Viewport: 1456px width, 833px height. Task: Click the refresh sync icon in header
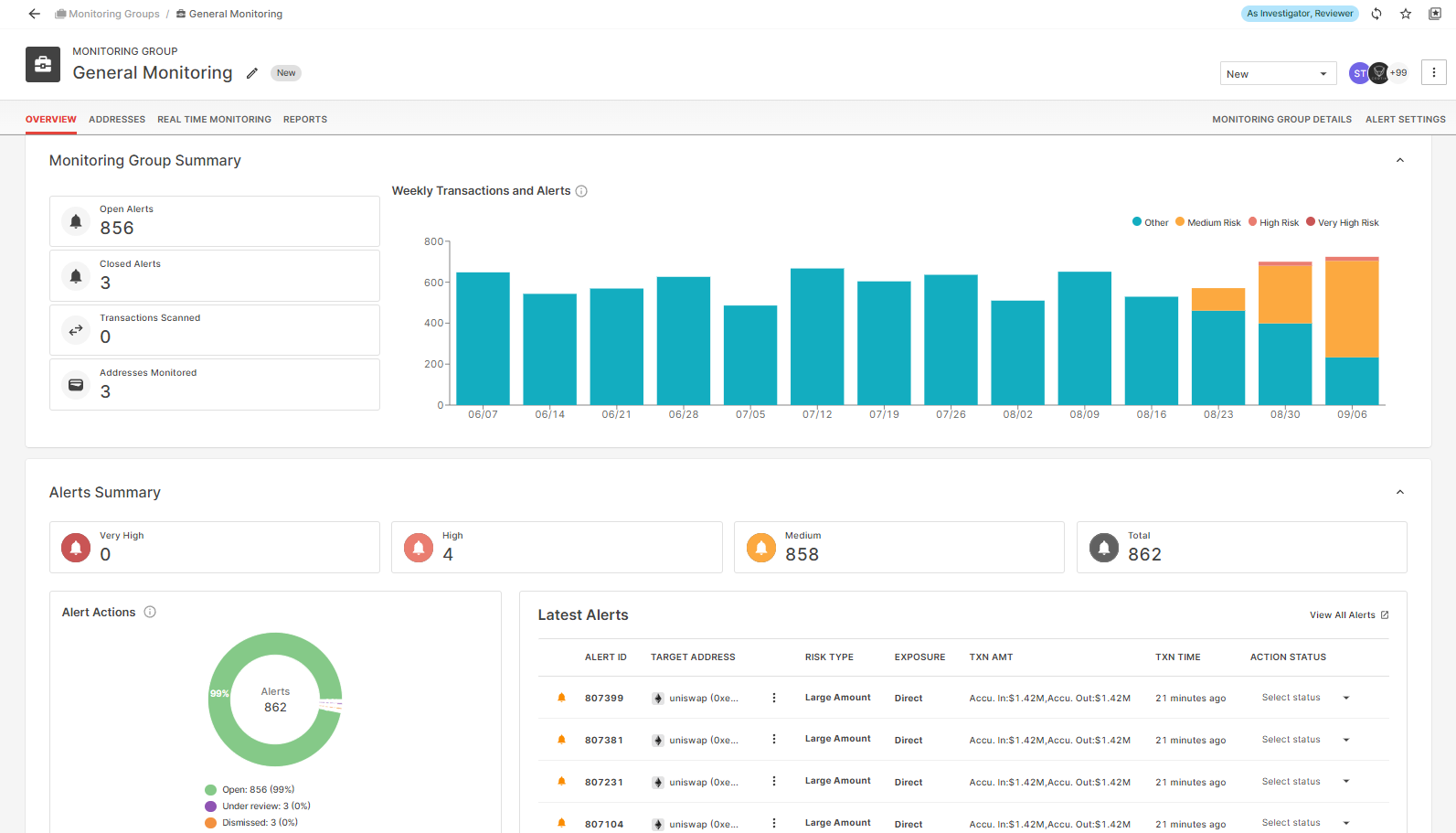[x=1376, y=14]
